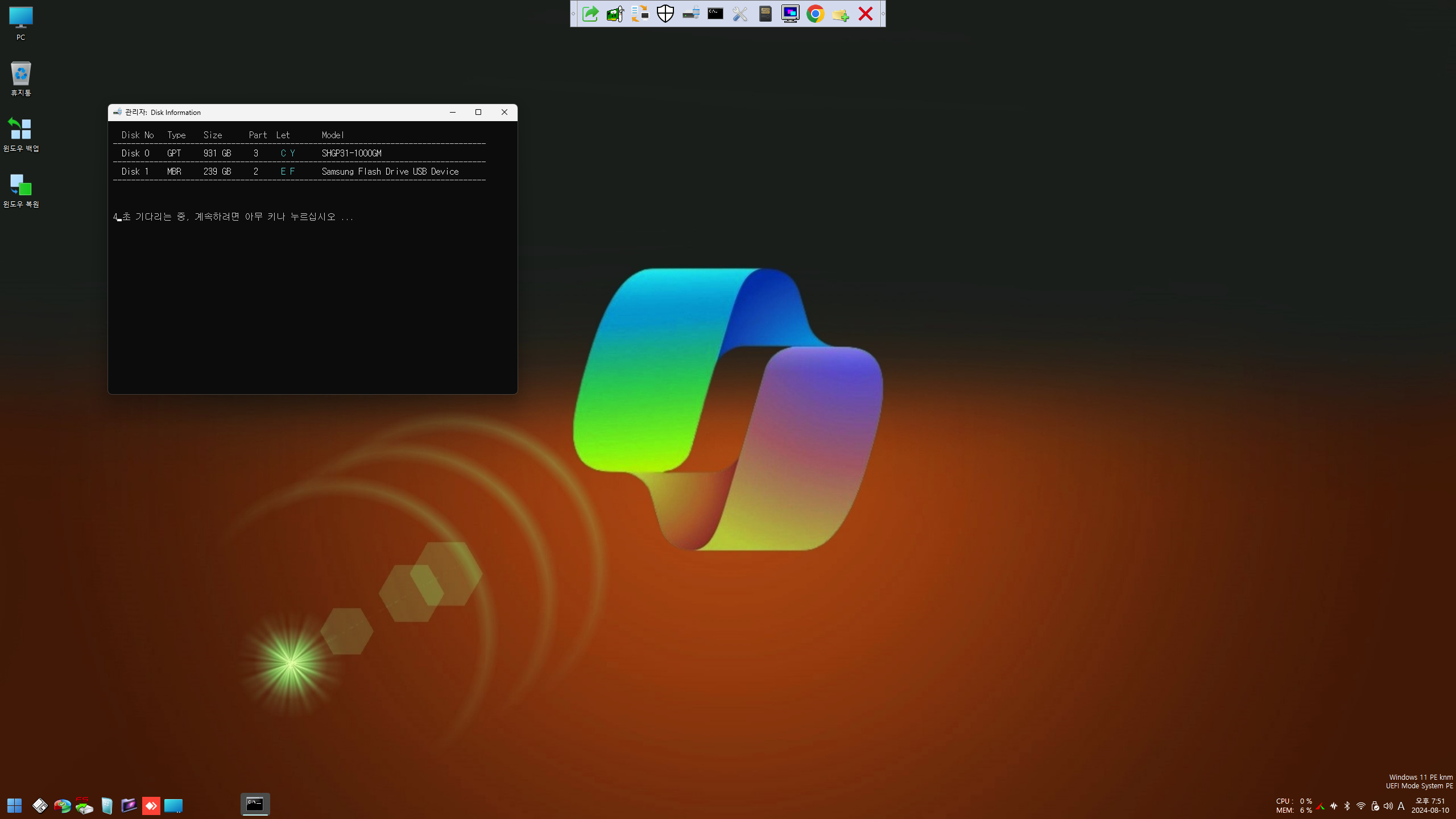This screenshot has height=819, width=1456.
Task: Open the shield security dock icon
Action: point(665,14)
